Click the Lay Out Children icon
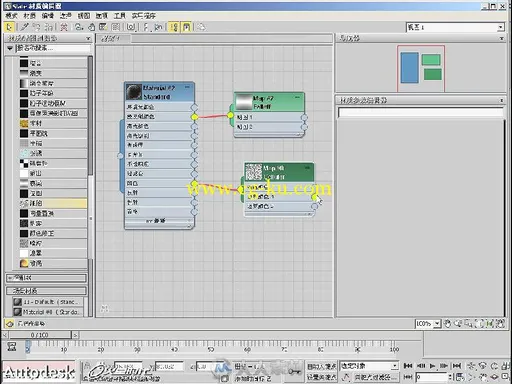The width and height of the screenshot is (512, 384). [158, 27]
